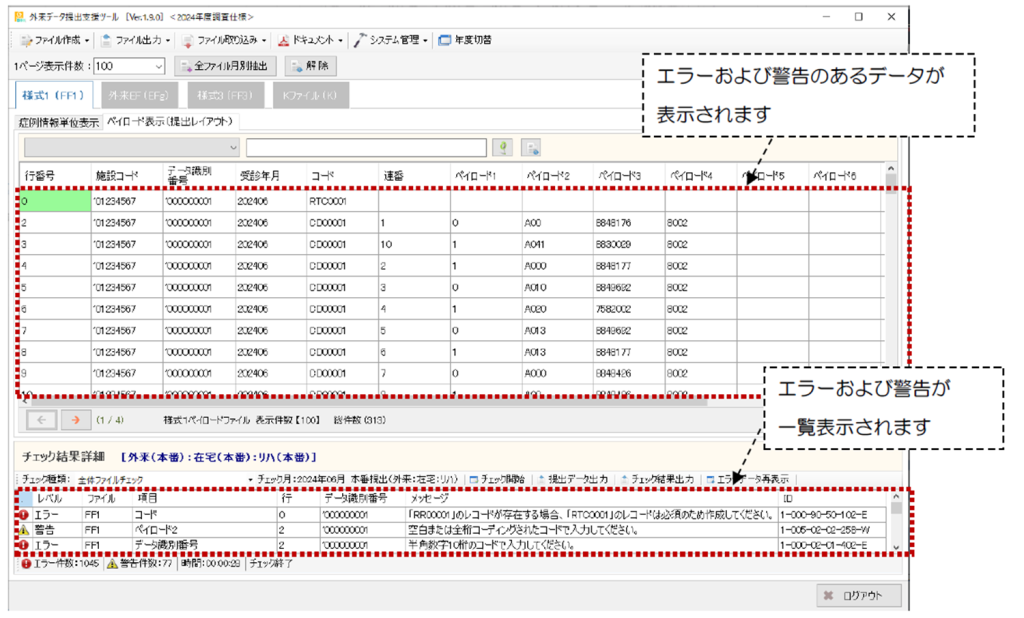Click the ペイロード3 column header

pos(629,176)
